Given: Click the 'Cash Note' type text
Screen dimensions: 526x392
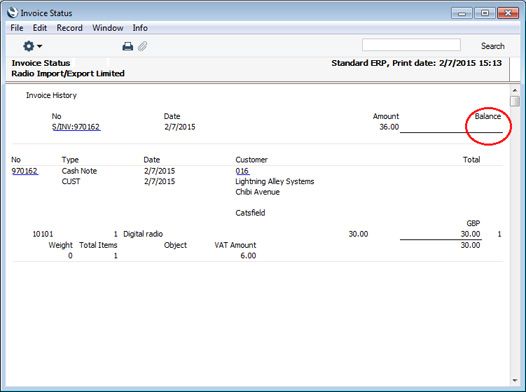Looking at the screenshot, I should point(79,171).
